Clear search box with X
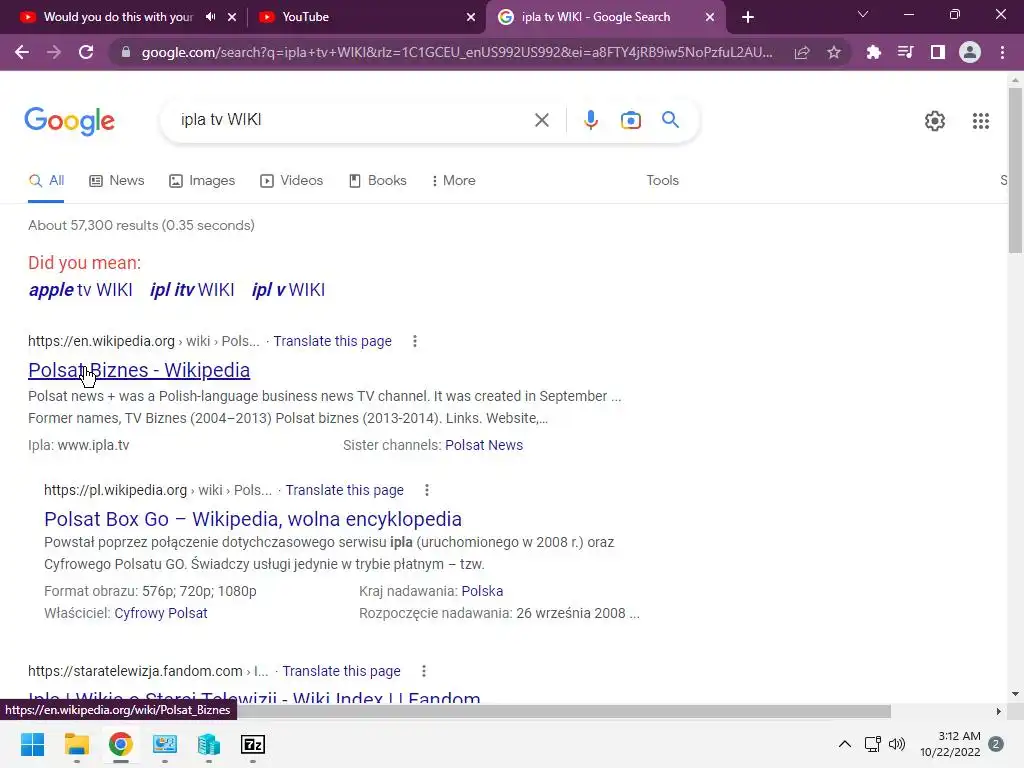The width and height of the screenshot is (1024, 768). 541,120
